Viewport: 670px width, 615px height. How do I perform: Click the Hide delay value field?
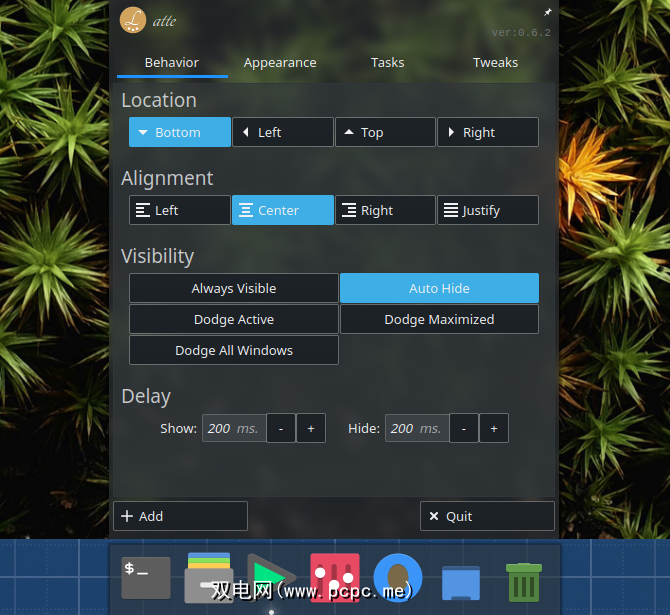click(x=417, y=428)
